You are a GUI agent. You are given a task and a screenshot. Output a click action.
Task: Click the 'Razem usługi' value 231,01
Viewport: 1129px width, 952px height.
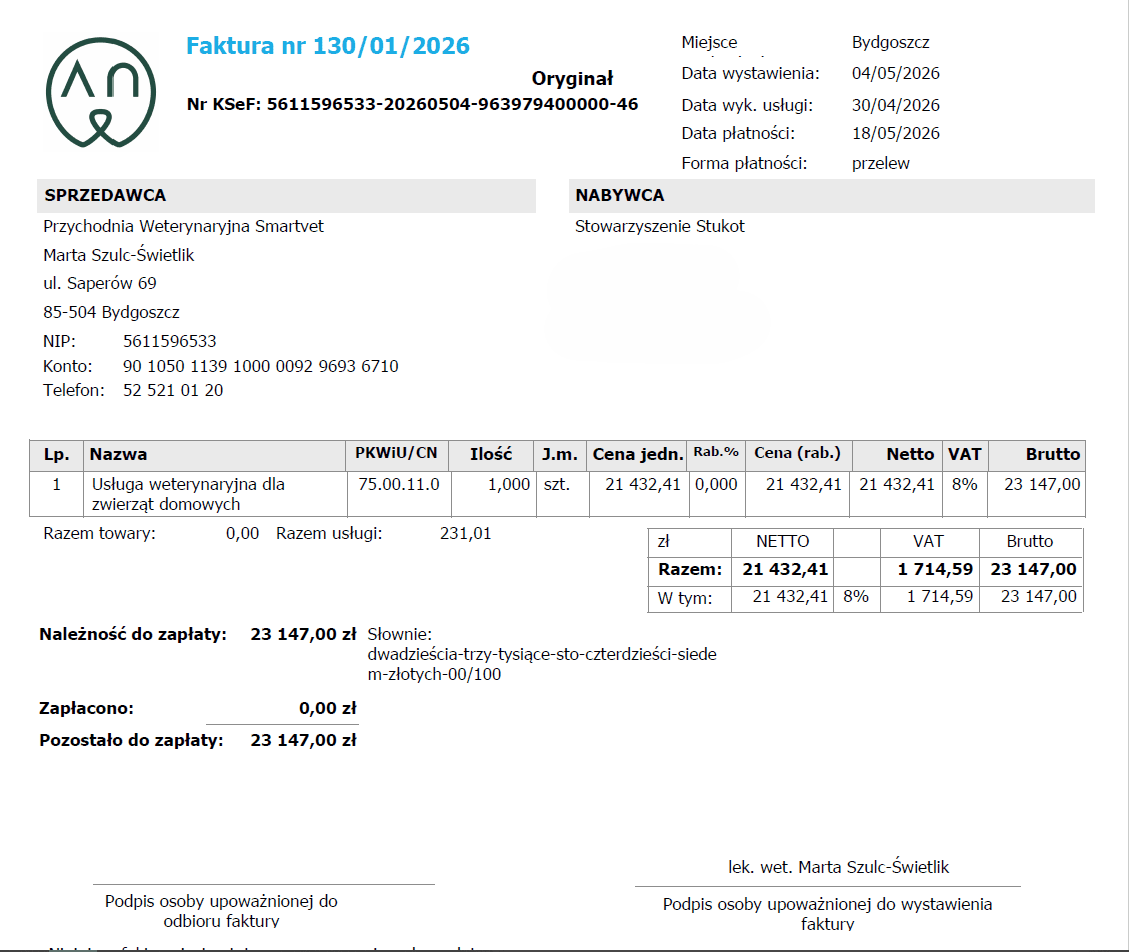coord(465,534)
